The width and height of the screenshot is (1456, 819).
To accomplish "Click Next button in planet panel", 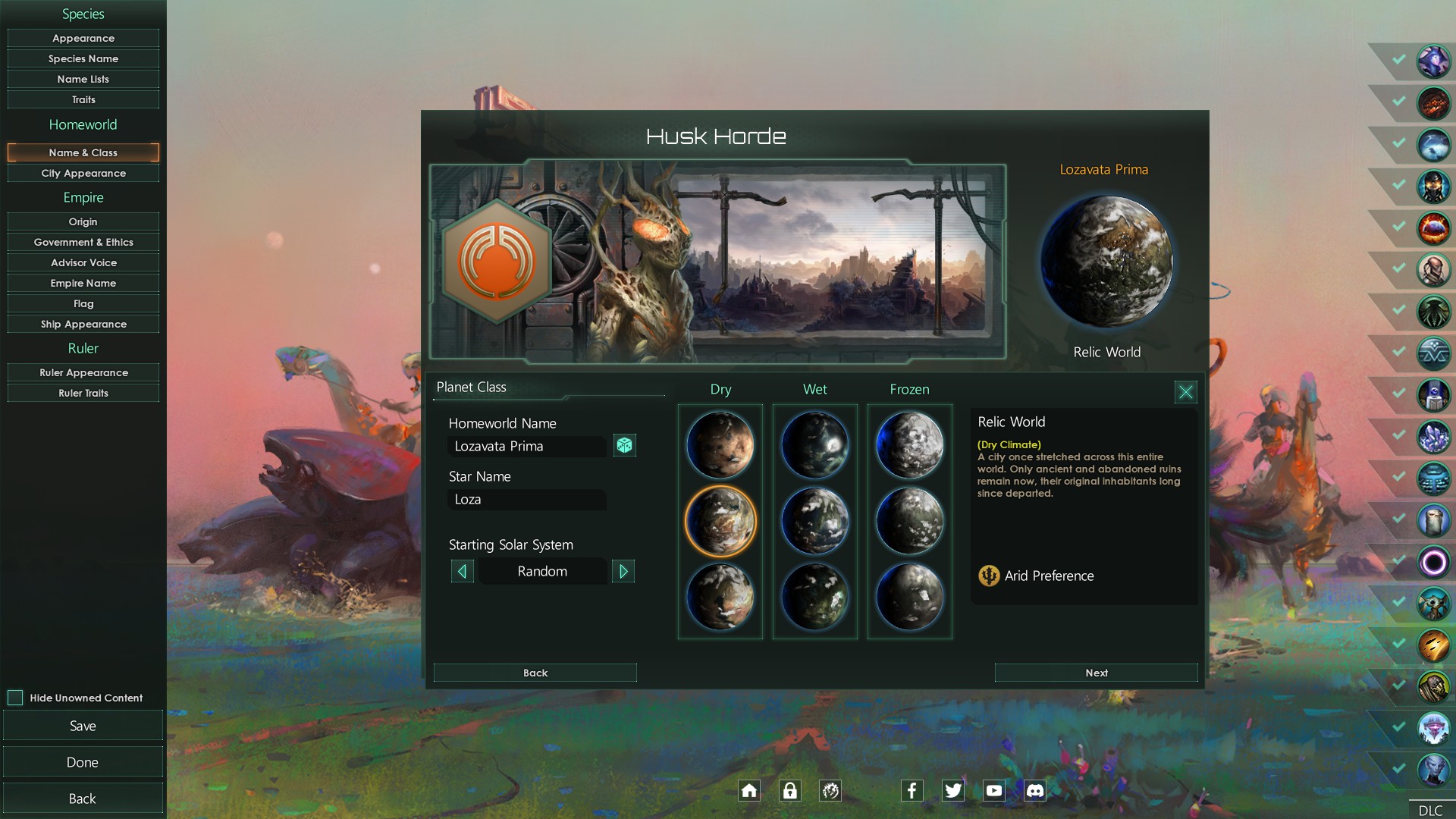I will point(1097,673).
